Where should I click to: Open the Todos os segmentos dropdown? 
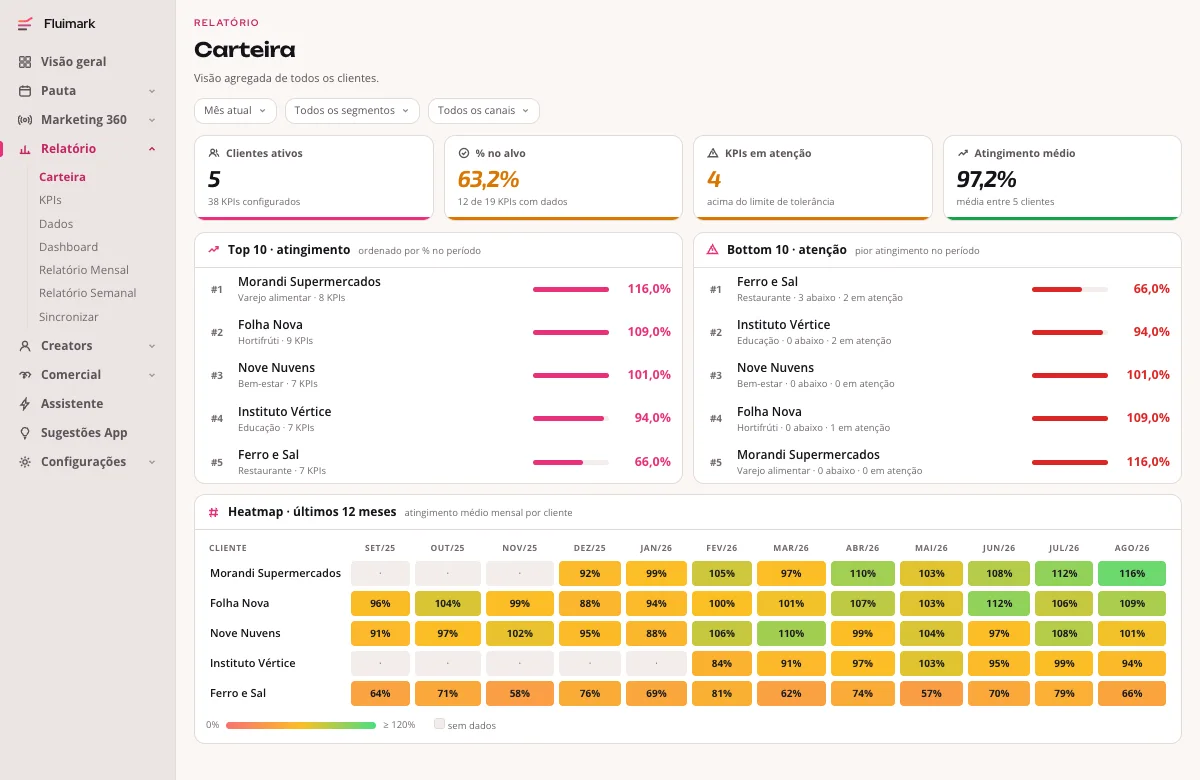coord(352,110)
